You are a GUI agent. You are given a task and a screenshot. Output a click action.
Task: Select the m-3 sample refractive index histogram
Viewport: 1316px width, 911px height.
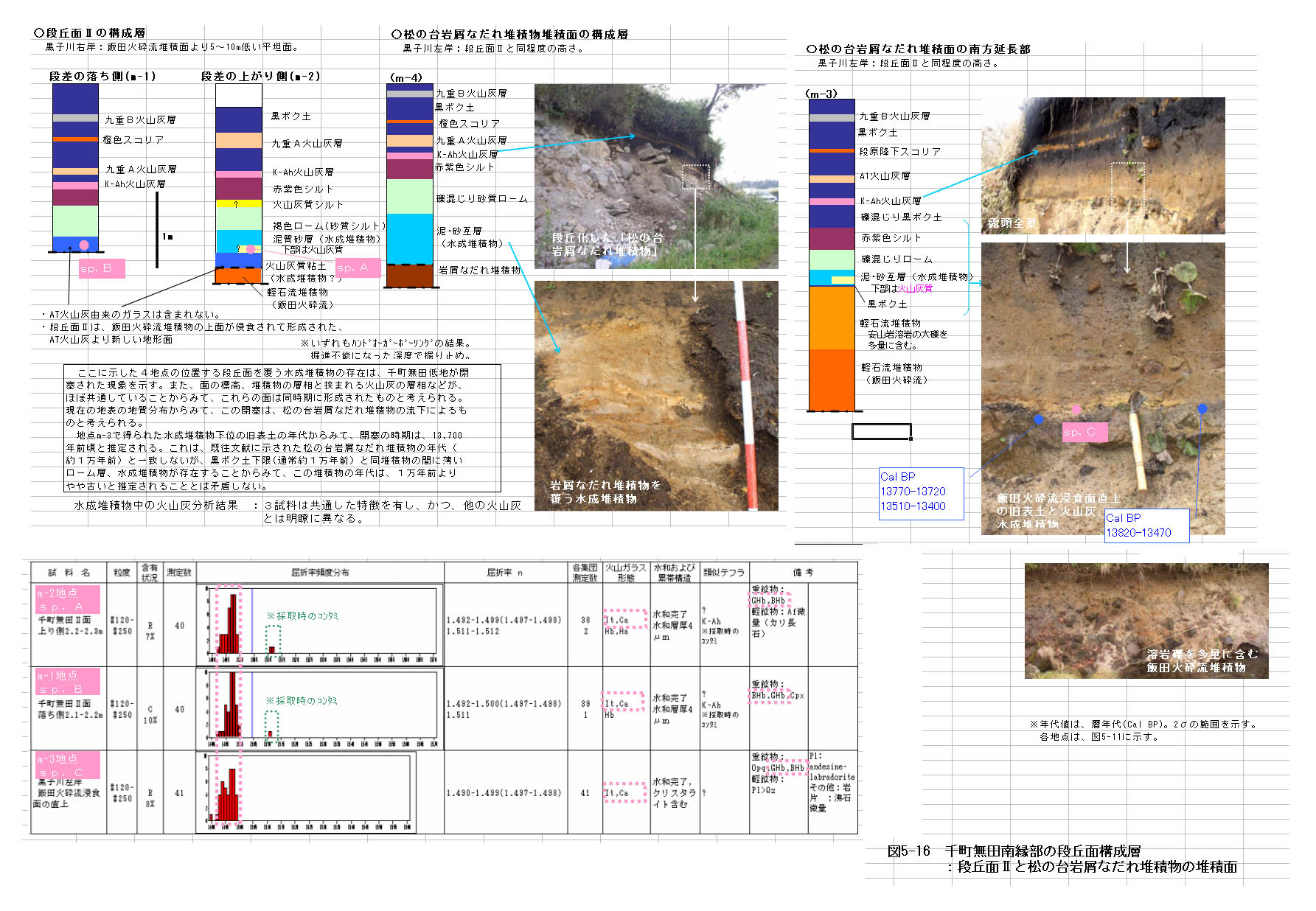pos(306,792)
